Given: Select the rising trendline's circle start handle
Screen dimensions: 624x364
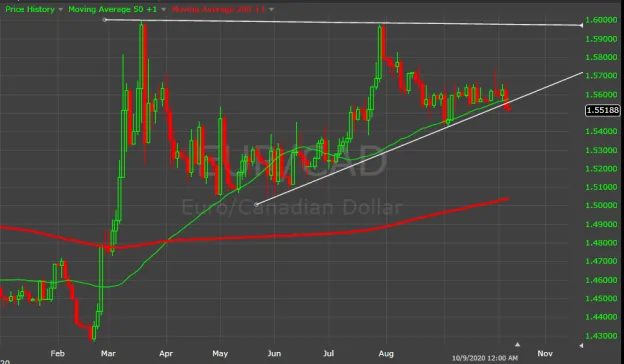Looking at the screenshot, I should pos(256,204).
